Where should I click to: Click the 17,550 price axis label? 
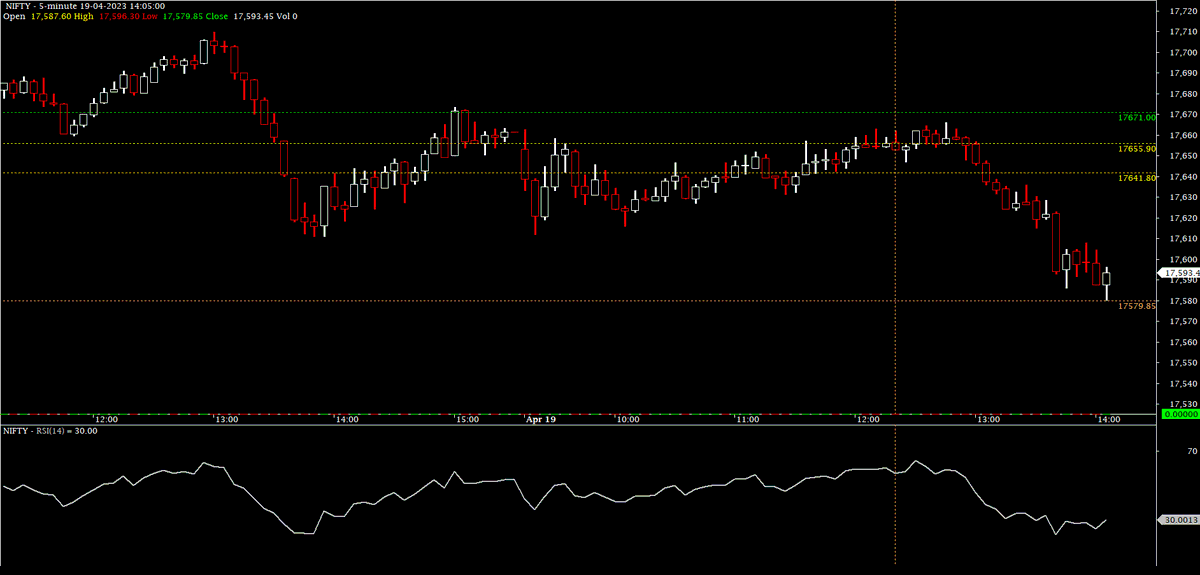(1182, 363)
